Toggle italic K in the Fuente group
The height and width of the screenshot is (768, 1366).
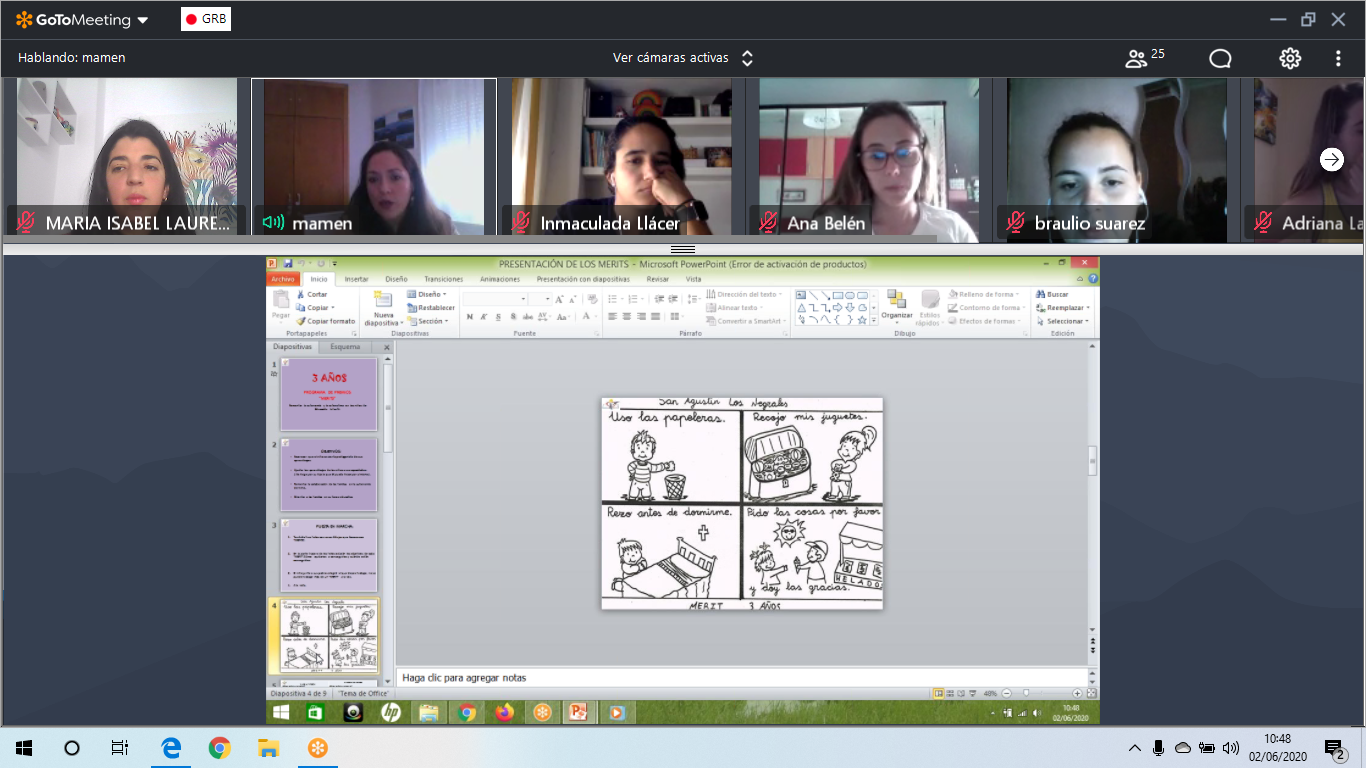[x=482, y=316]
